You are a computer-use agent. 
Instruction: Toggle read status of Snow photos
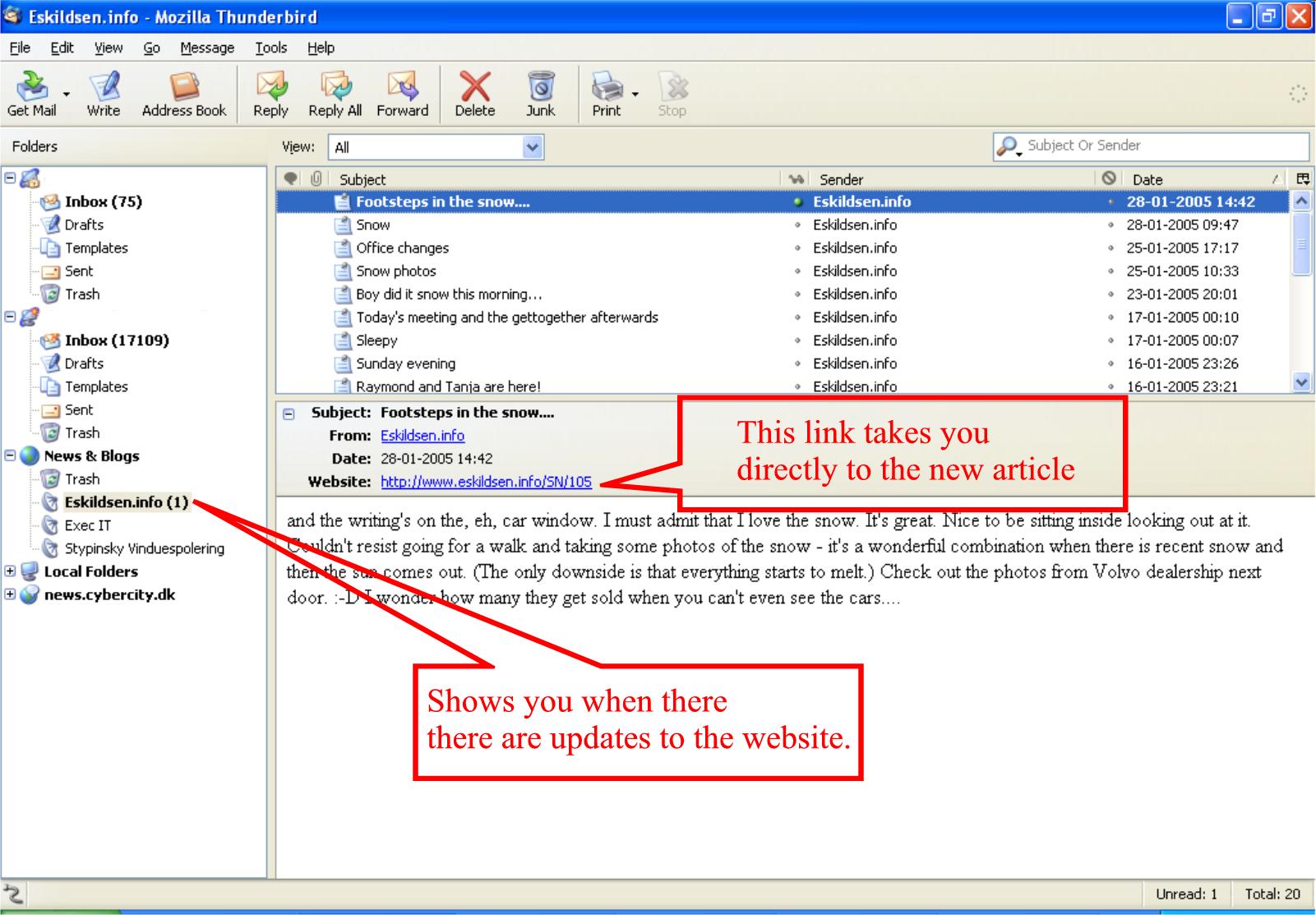tap(797, 270)
